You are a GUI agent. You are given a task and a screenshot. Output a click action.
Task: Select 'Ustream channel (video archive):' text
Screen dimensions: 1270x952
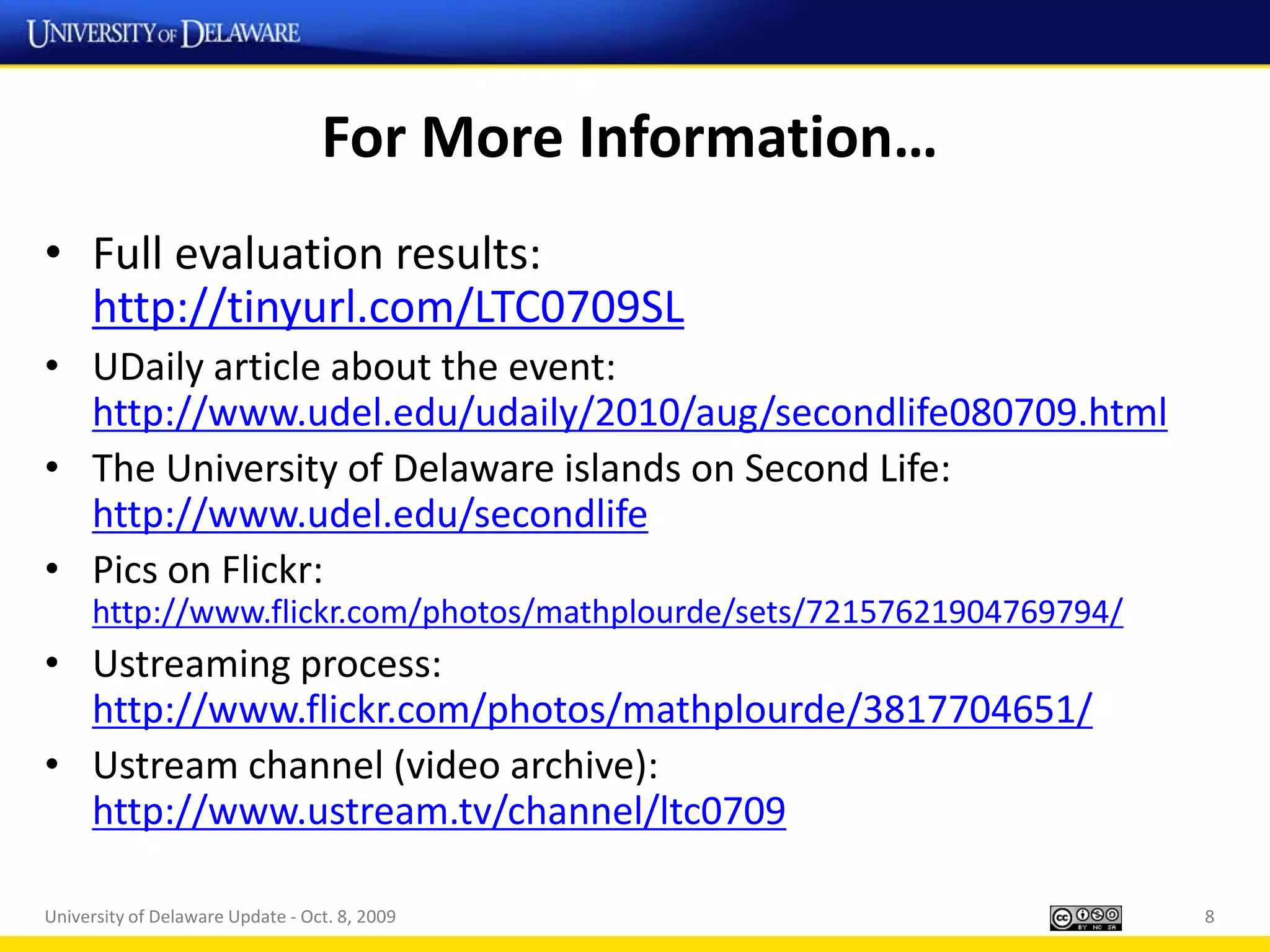[x=376, y=766]
